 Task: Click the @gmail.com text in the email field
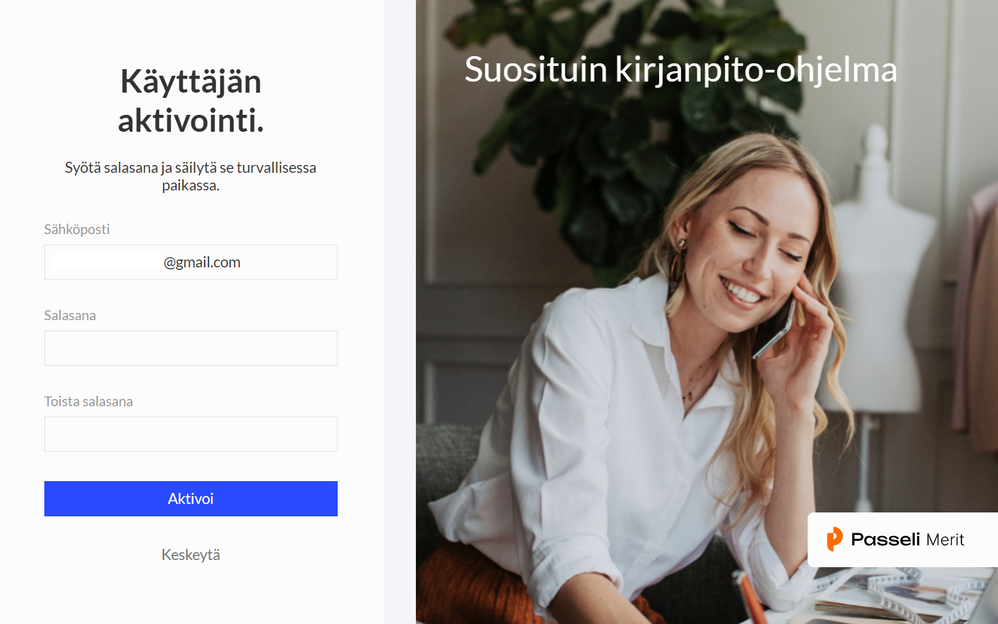pos(202,262)
